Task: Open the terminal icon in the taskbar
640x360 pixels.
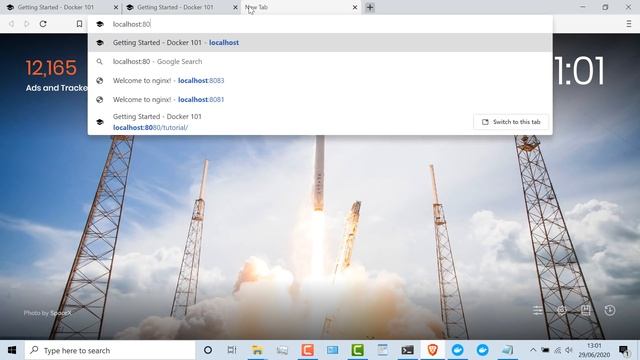Action: click(407, 350)
